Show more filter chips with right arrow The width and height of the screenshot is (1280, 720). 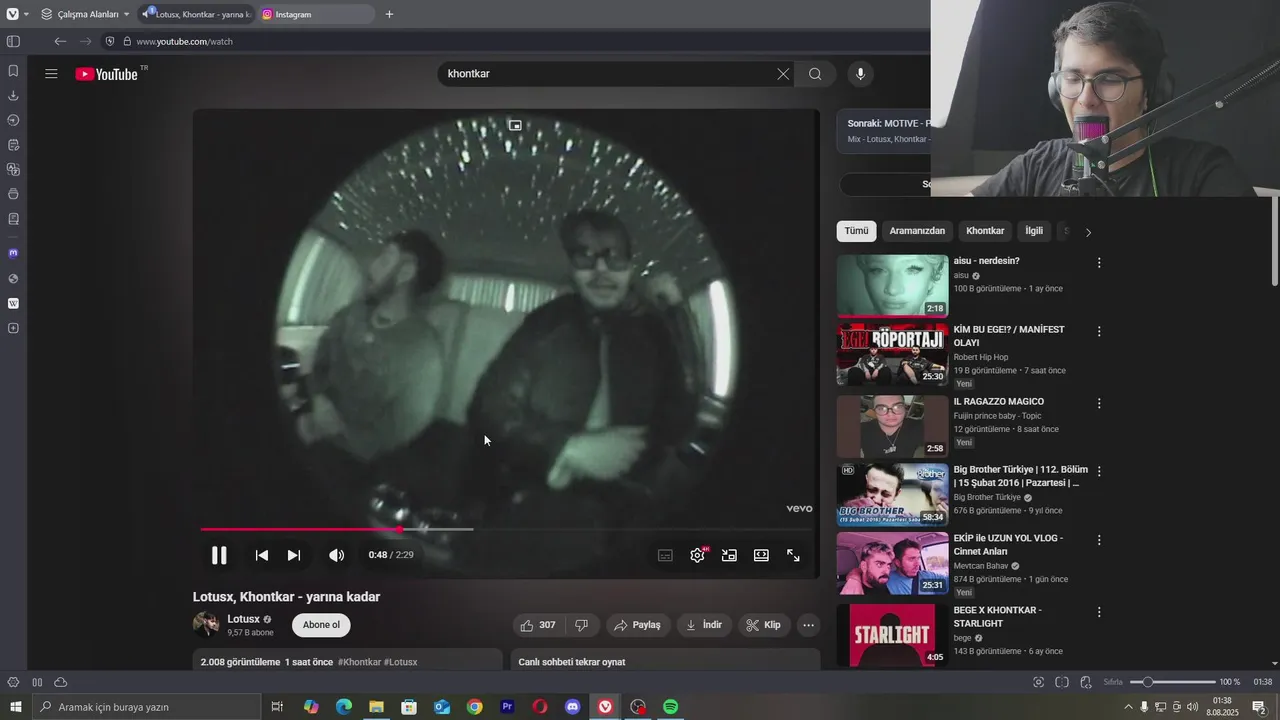pyautogui.click(x=1088, y=232)
